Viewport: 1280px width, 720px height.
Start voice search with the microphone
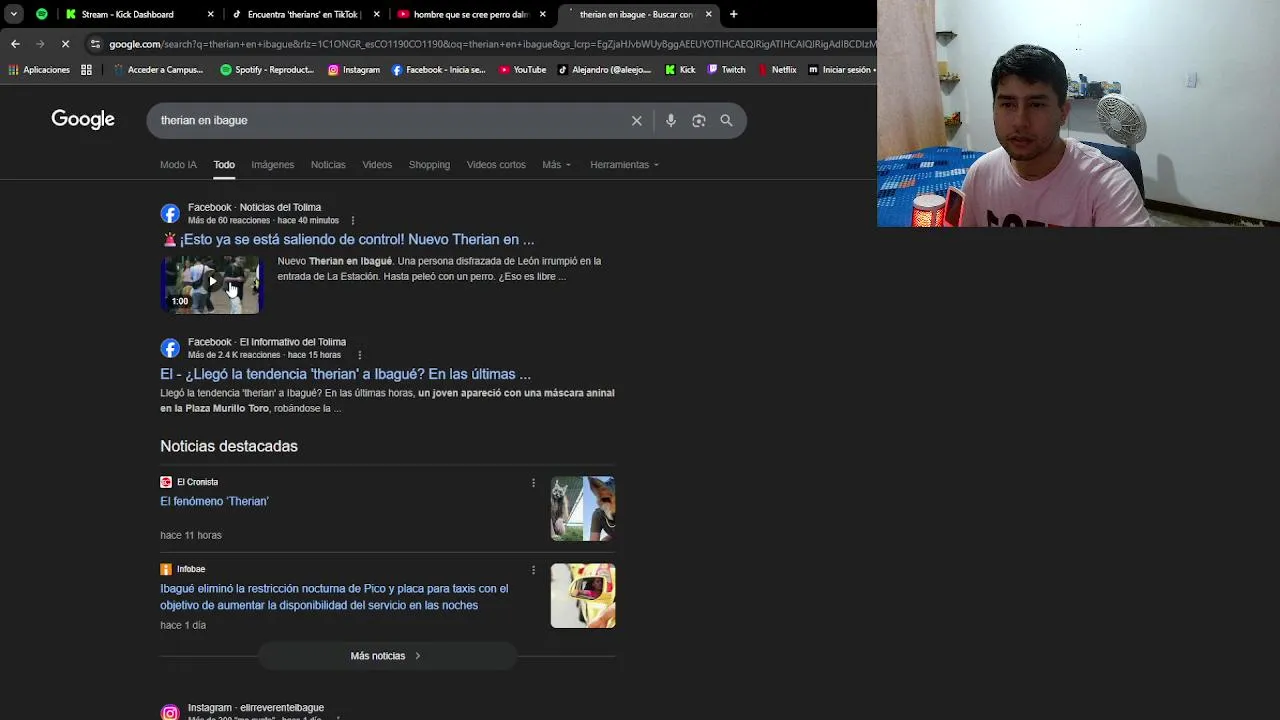pyautogui.click(x=671, y=120)
